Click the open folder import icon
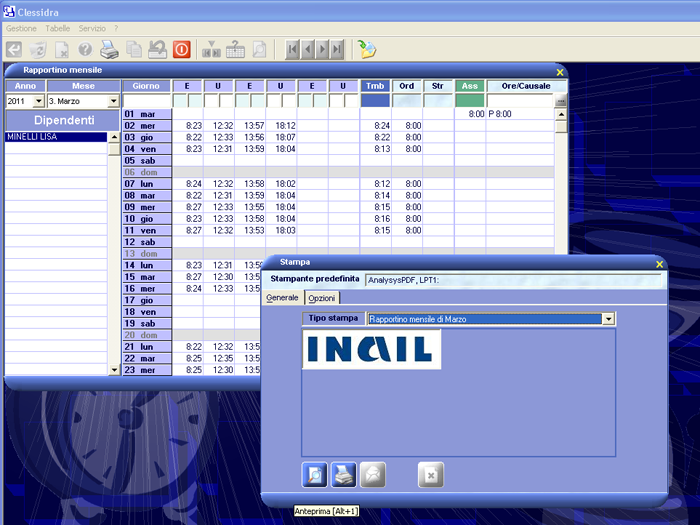Viewport: 700px width, 525px height. tap(367, 49)
